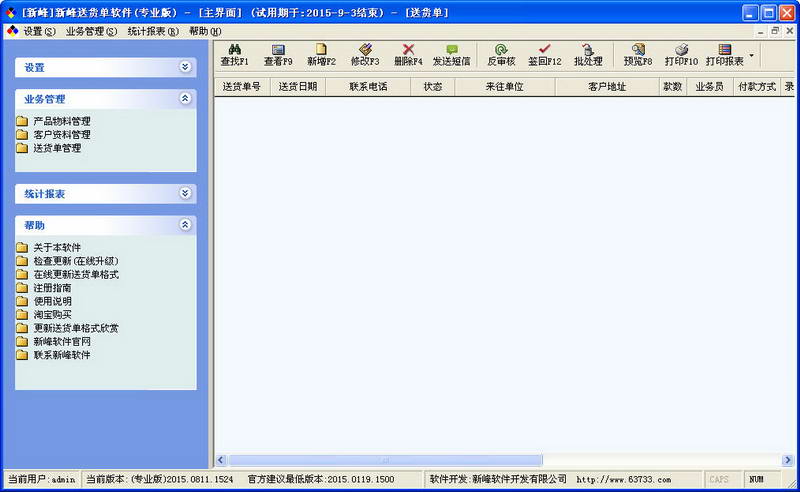Select the 修改F3 edit tool
This screenshot has width=800, height=492.
(365, 55)
